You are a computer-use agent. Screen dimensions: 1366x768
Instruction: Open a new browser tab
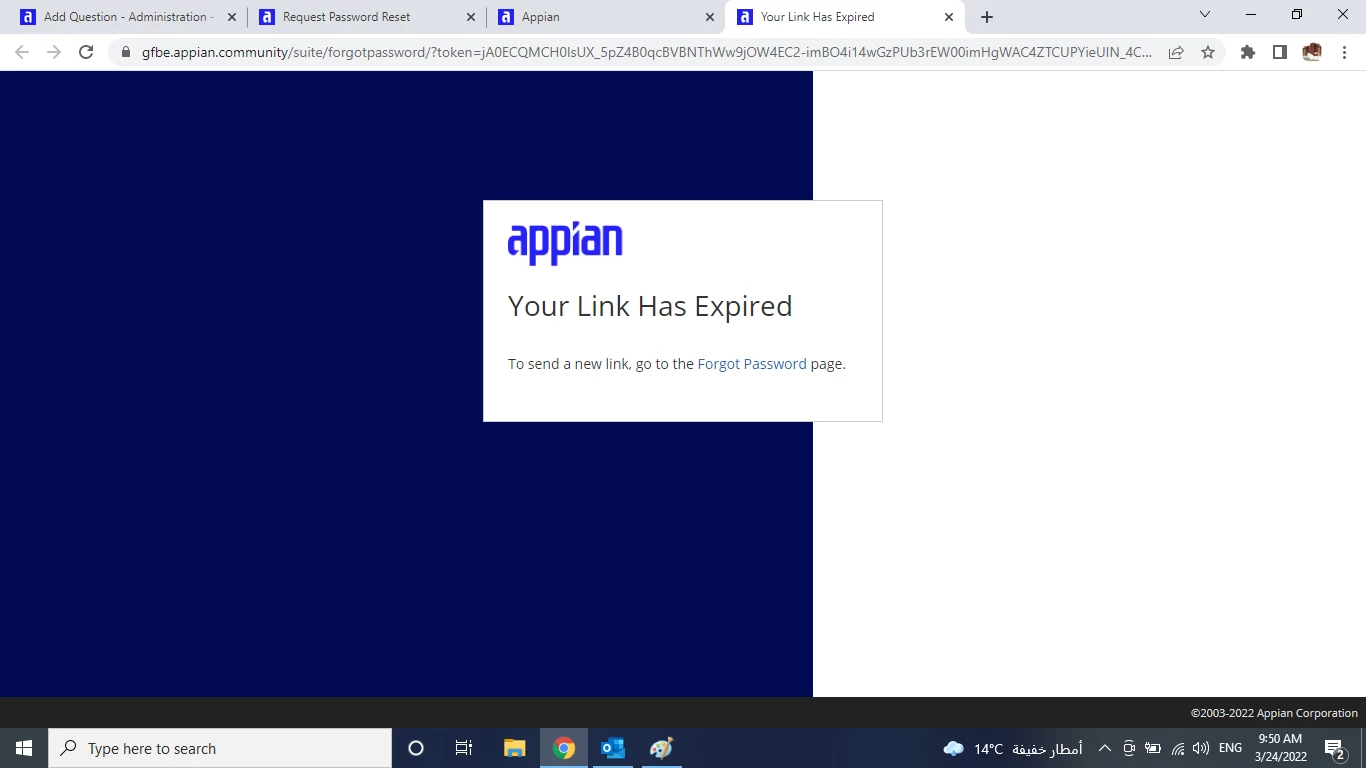click(x=987, y=17)
